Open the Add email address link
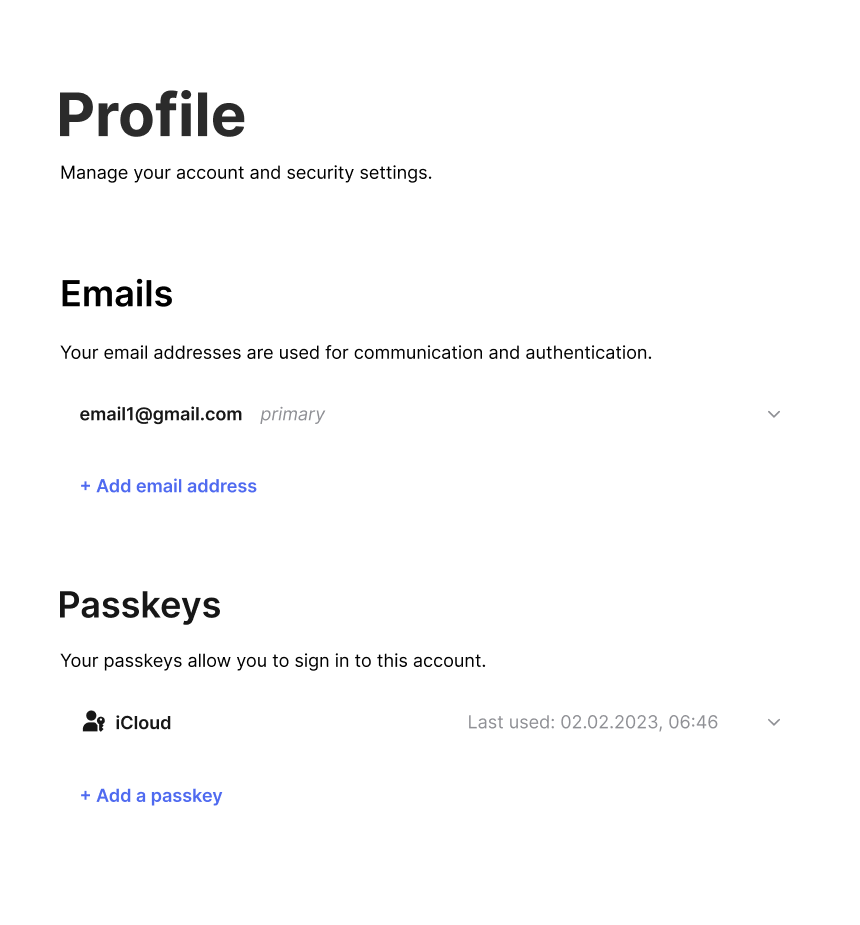Screen dimensions: 860x925 click(169, 486)
